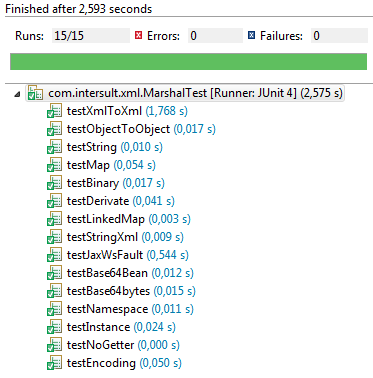Select the testEncoding test row
Viewport: 373px width, 378px height.
tap(114, 363)
